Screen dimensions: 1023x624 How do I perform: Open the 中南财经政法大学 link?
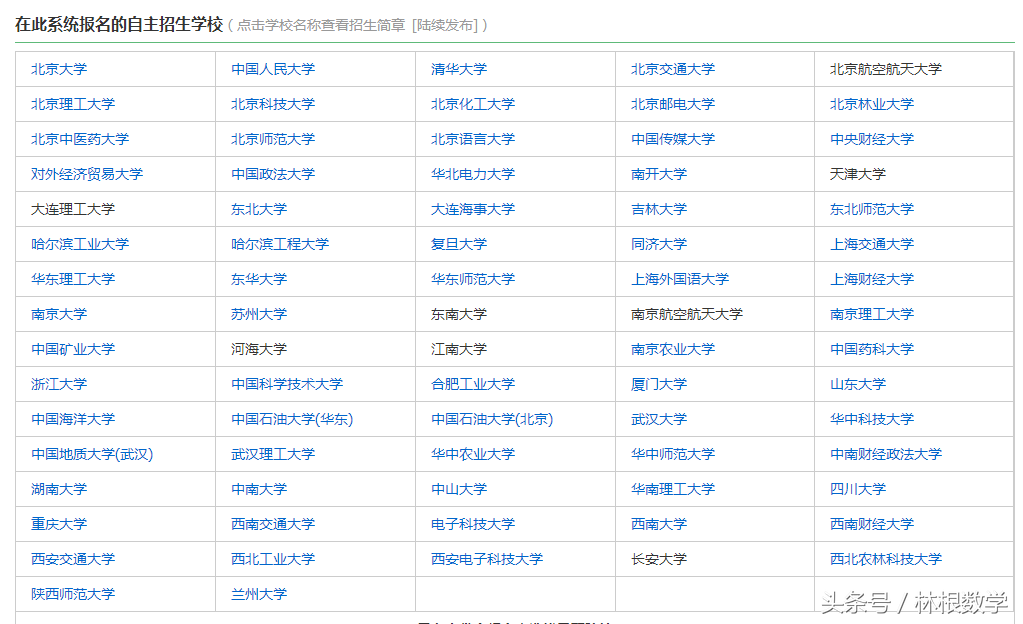click(x=885, y=455)
